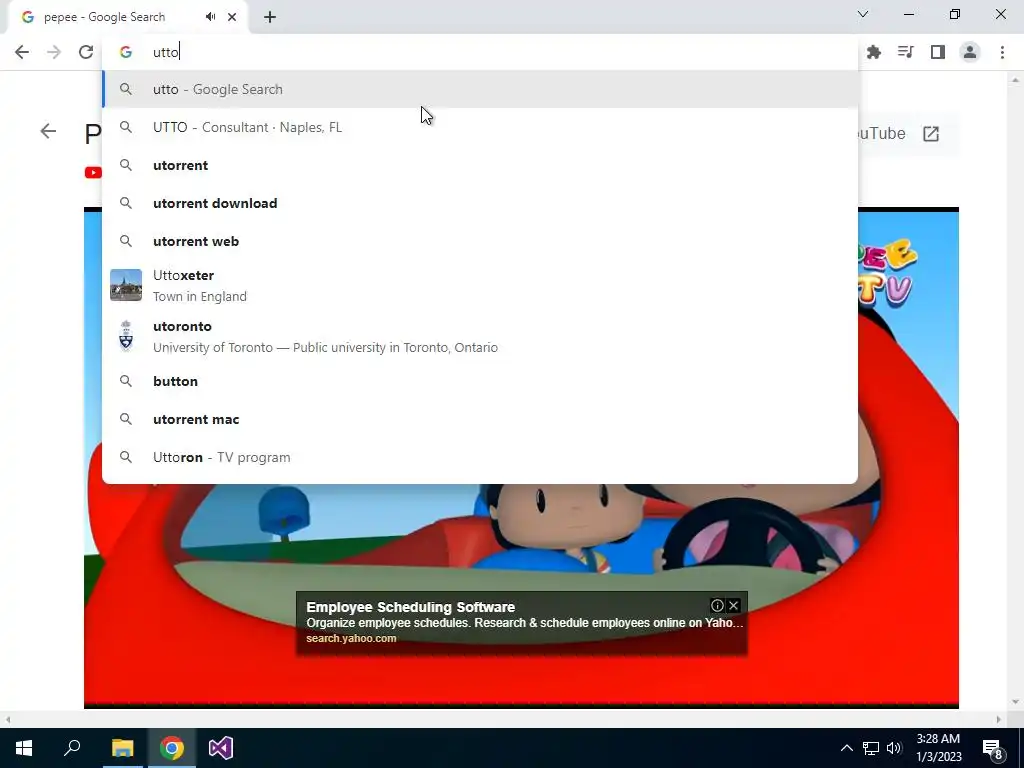The image size is (1024, 768).
Task: Open volume control in system tray
Action: pos(894,748)
